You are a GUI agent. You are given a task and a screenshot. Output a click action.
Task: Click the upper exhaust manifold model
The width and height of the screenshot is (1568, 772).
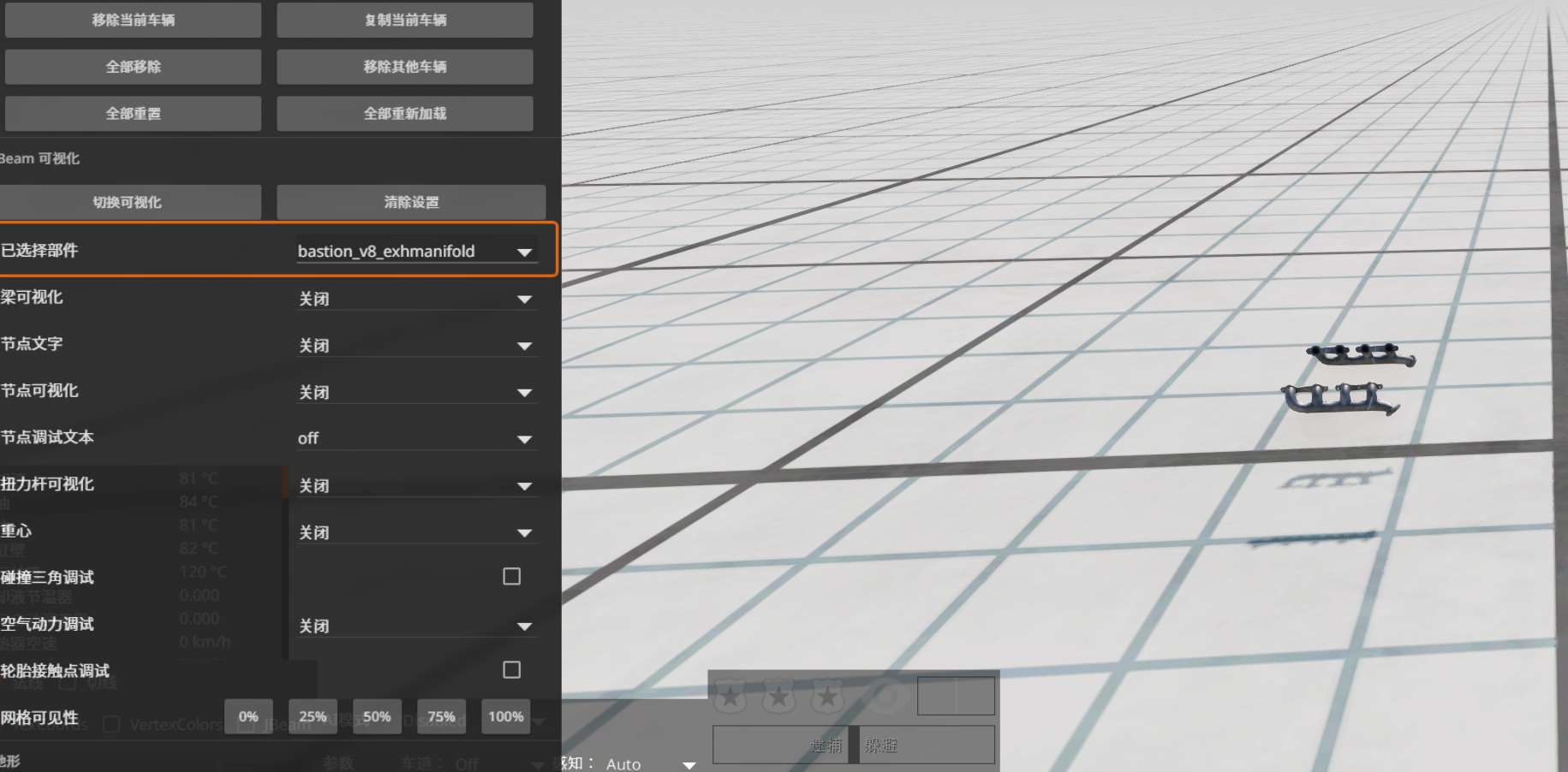pos(1361,354)
